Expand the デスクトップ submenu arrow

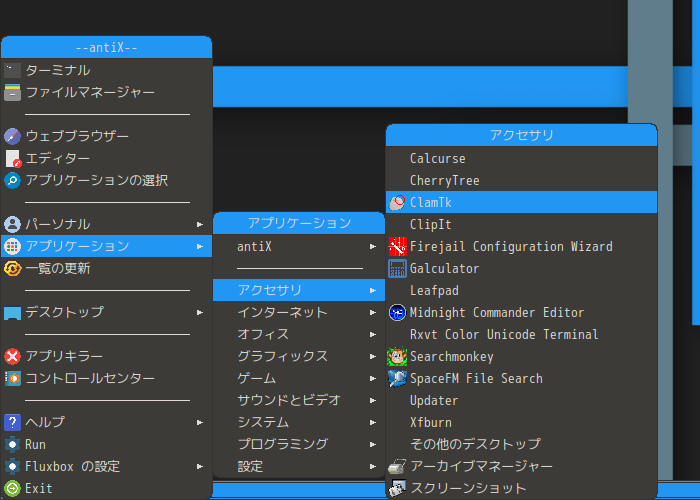pyautogui.click(x=200, y=312)
